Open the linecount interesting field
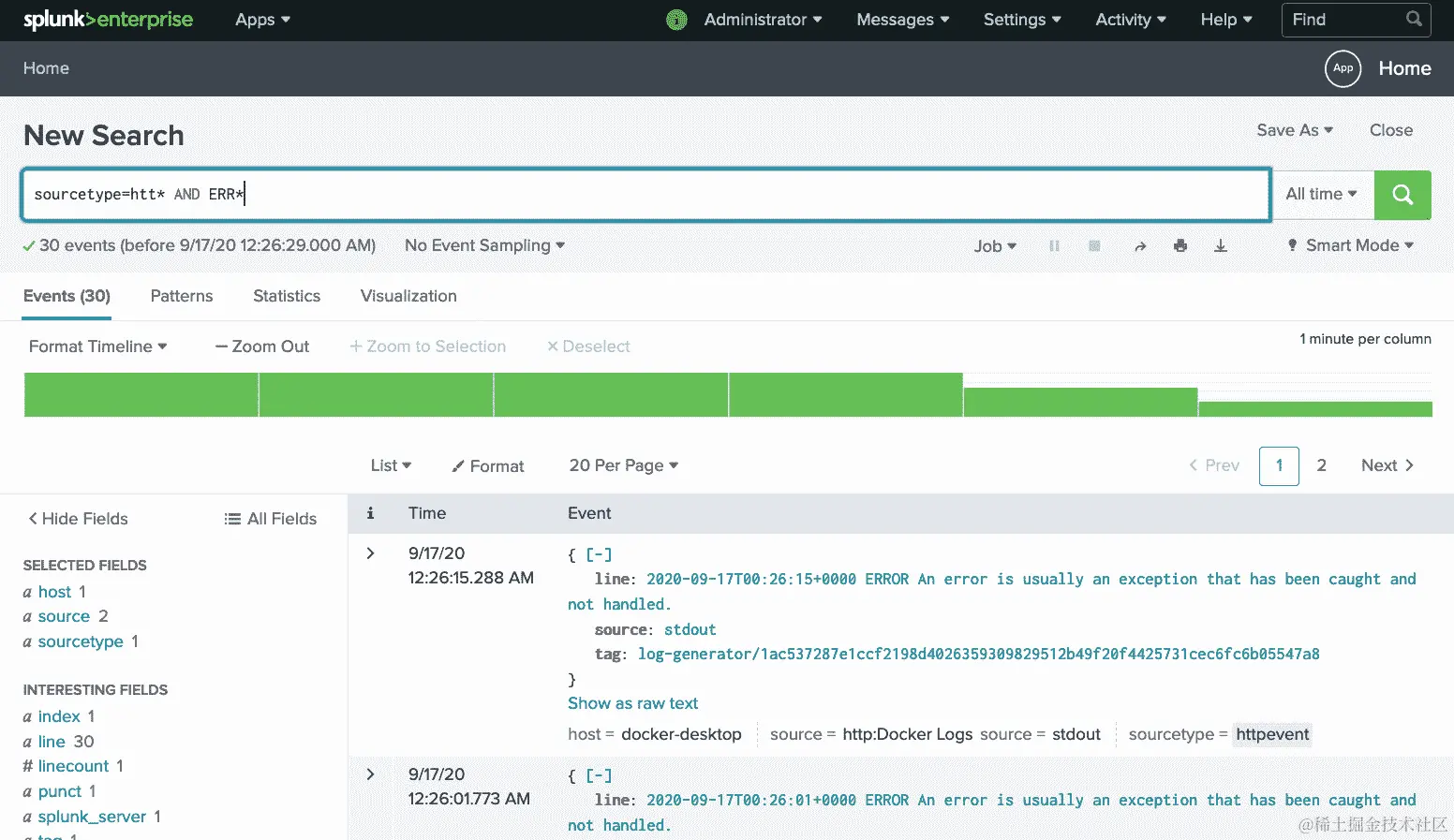Screen dimensions: 1454x840 [x=73, y=766]
